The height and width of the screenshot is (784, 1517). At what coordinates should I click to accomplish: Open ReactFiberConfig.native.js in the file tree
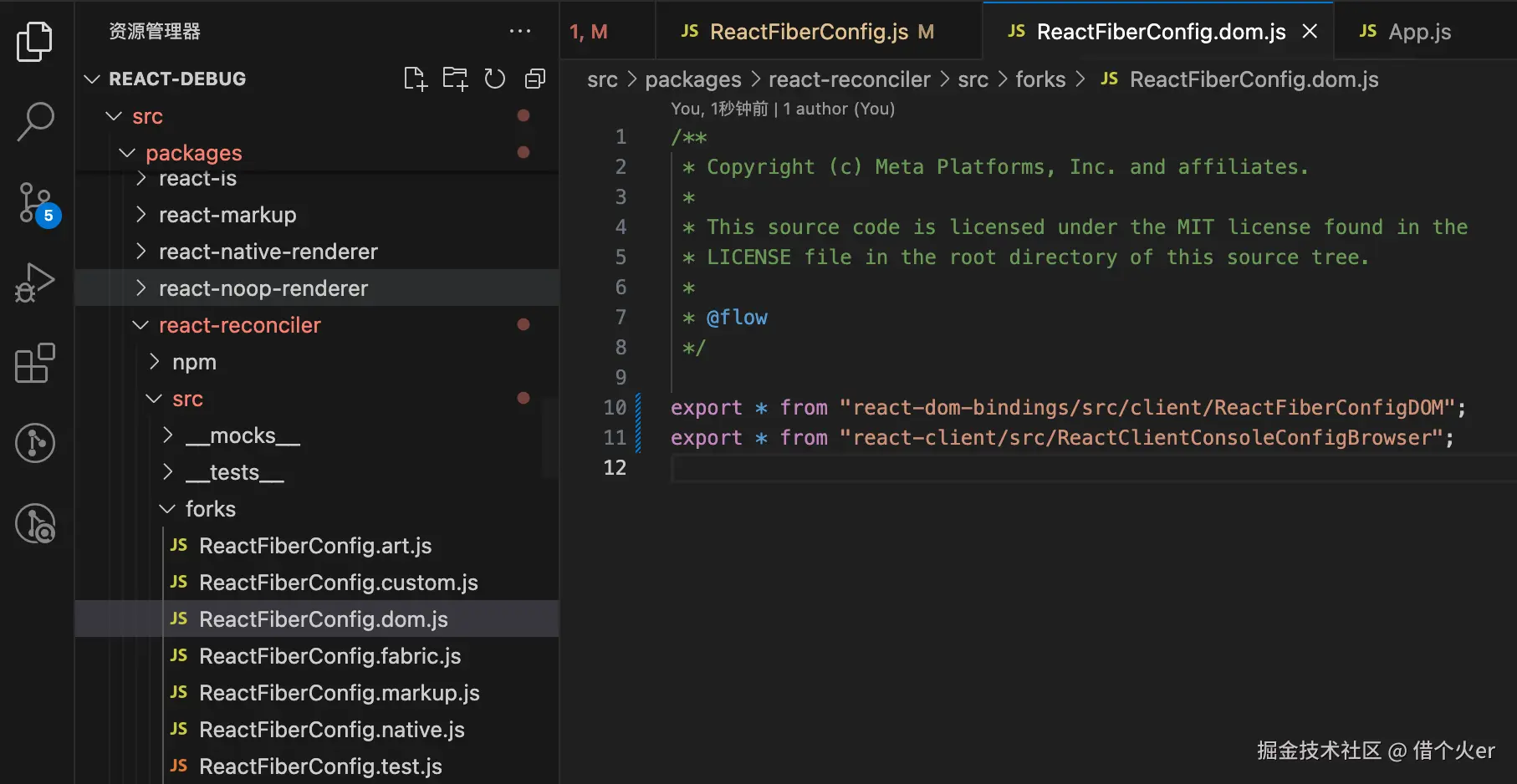point(331,730)
